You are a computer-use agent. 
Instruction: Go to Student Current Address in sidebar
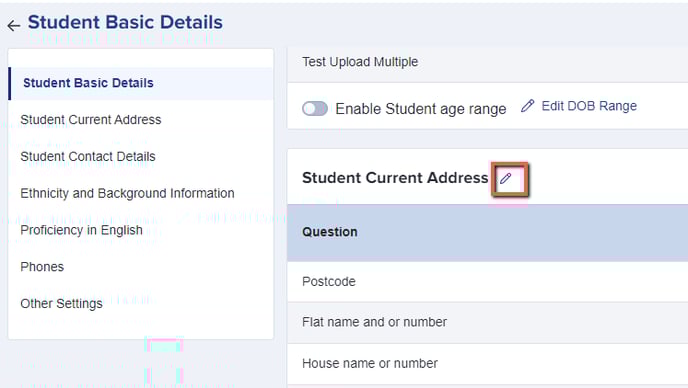click(x=141, y=120)
